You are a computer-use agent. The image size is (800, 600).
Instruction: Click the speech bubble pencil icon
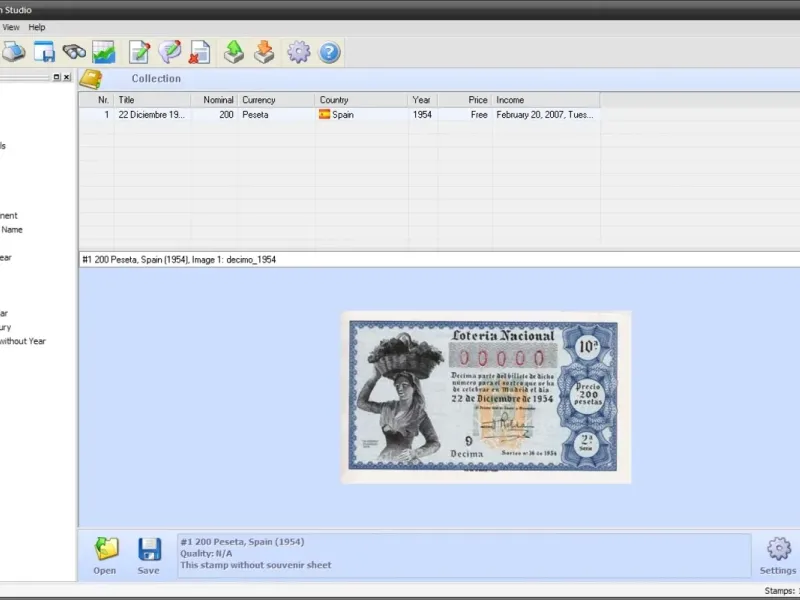point(169,52)
